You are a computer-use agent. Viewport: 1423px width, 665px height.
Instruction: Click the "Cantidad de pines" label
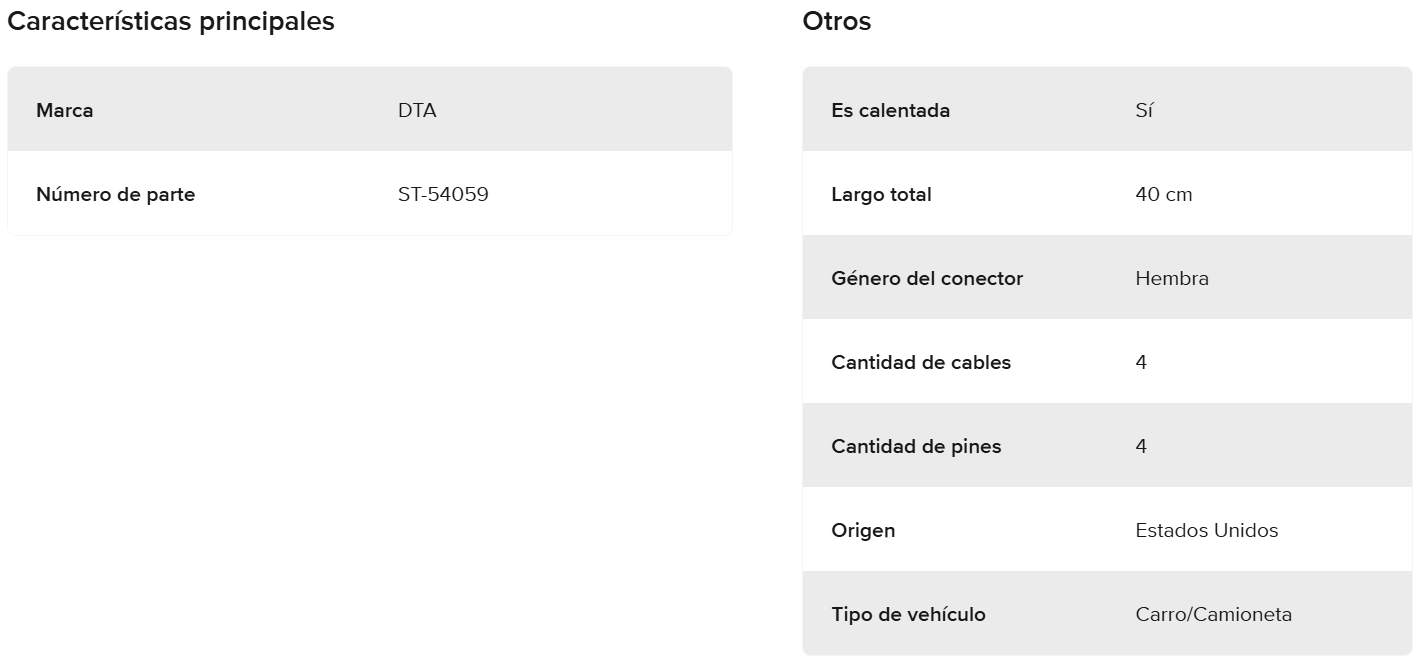pyautogui.click(x=916, y=446)
